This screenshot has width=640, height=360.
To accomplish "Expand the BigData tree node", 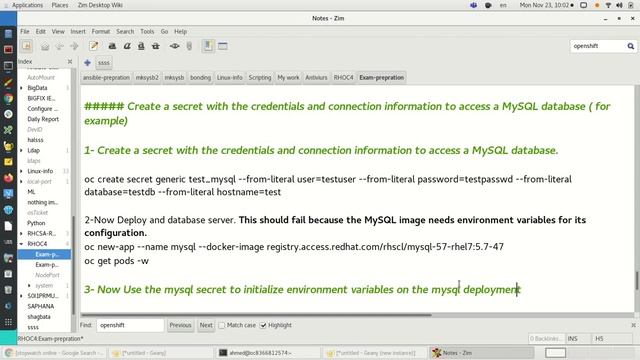I will click(22, 88).
